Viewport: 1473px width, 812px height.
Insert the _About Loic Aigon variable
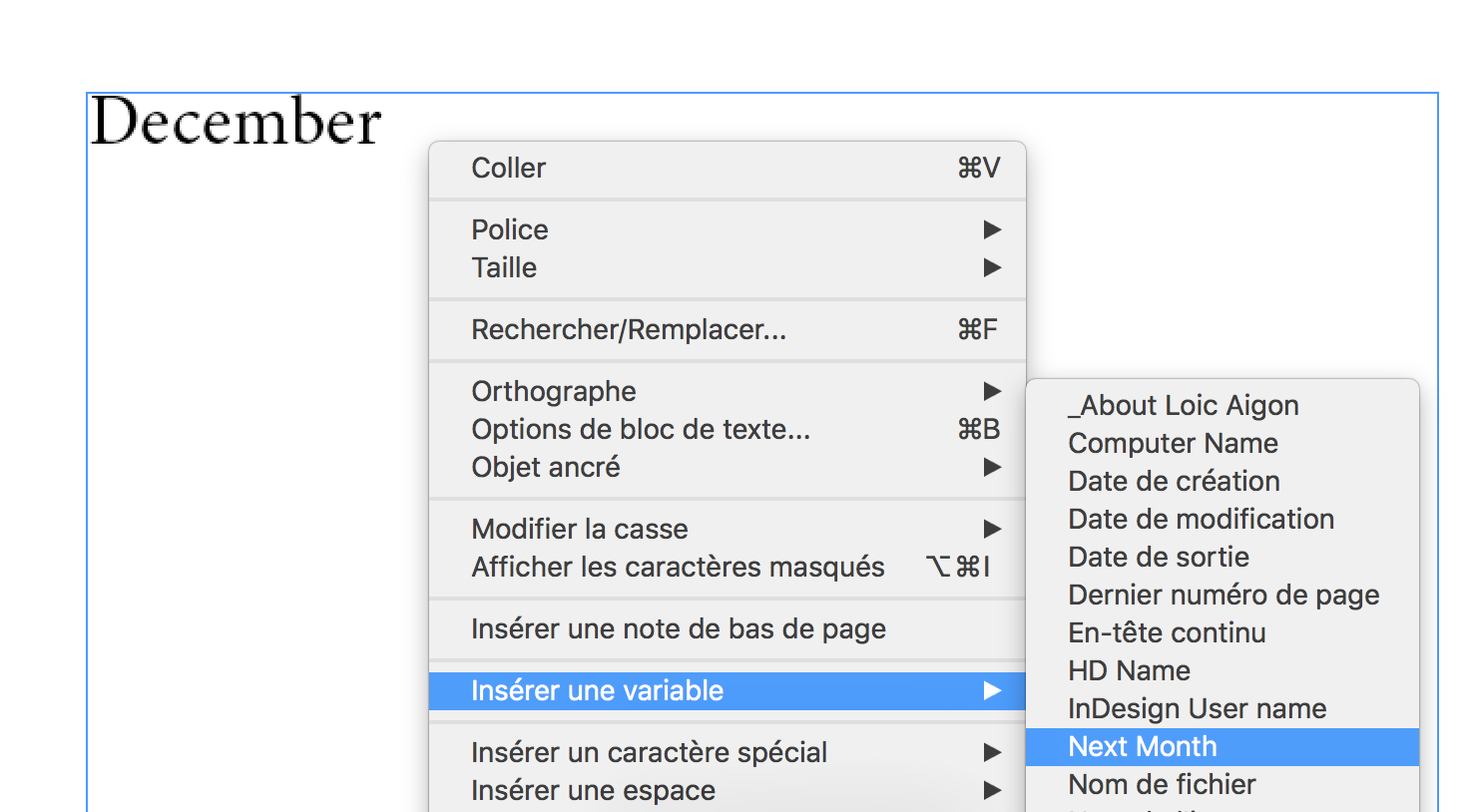(x=1184, y=405)
